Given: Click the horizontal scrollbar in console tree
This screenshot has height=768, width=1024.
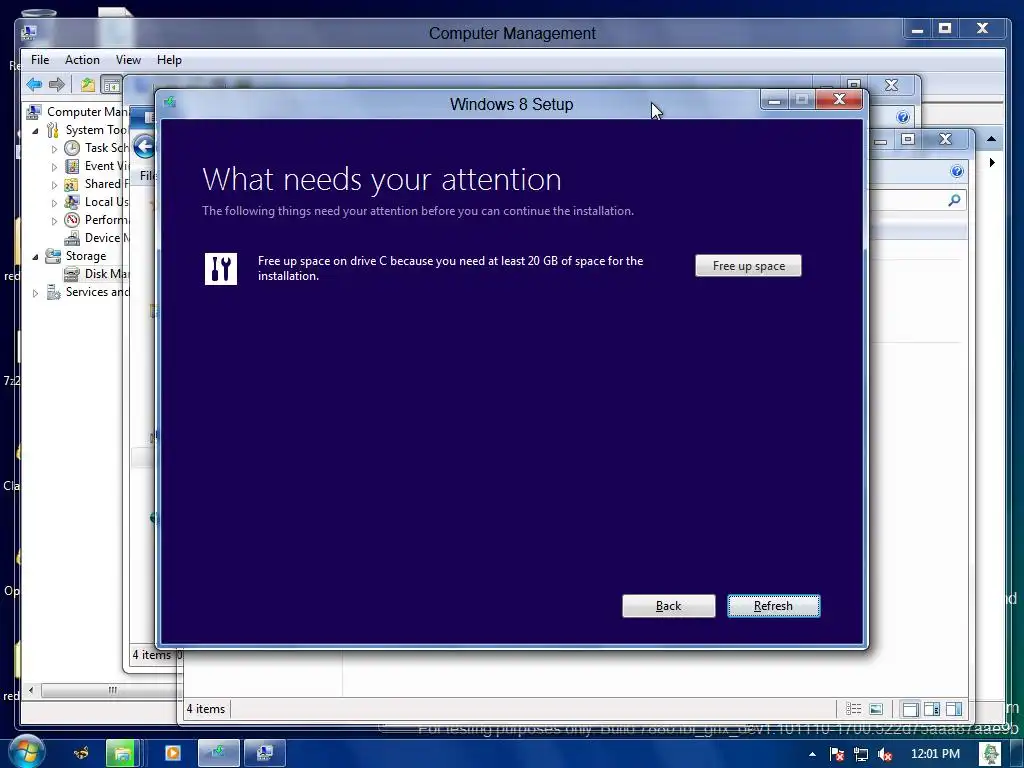Looking at the screenshot, I should click(x=112, y=690).
